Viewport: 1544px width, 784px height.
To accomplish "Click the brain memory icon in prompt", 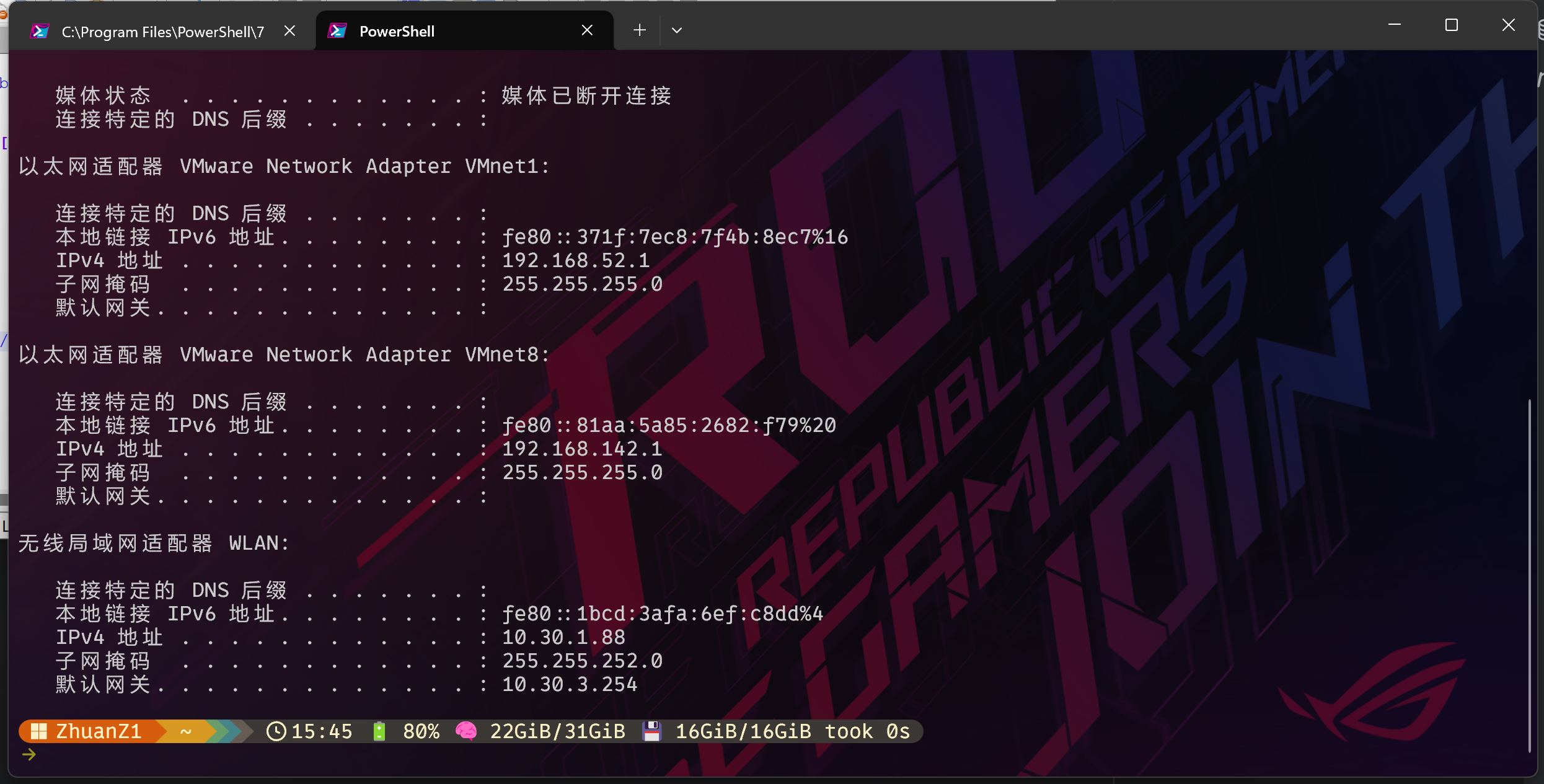I will (x=466, y=731).
